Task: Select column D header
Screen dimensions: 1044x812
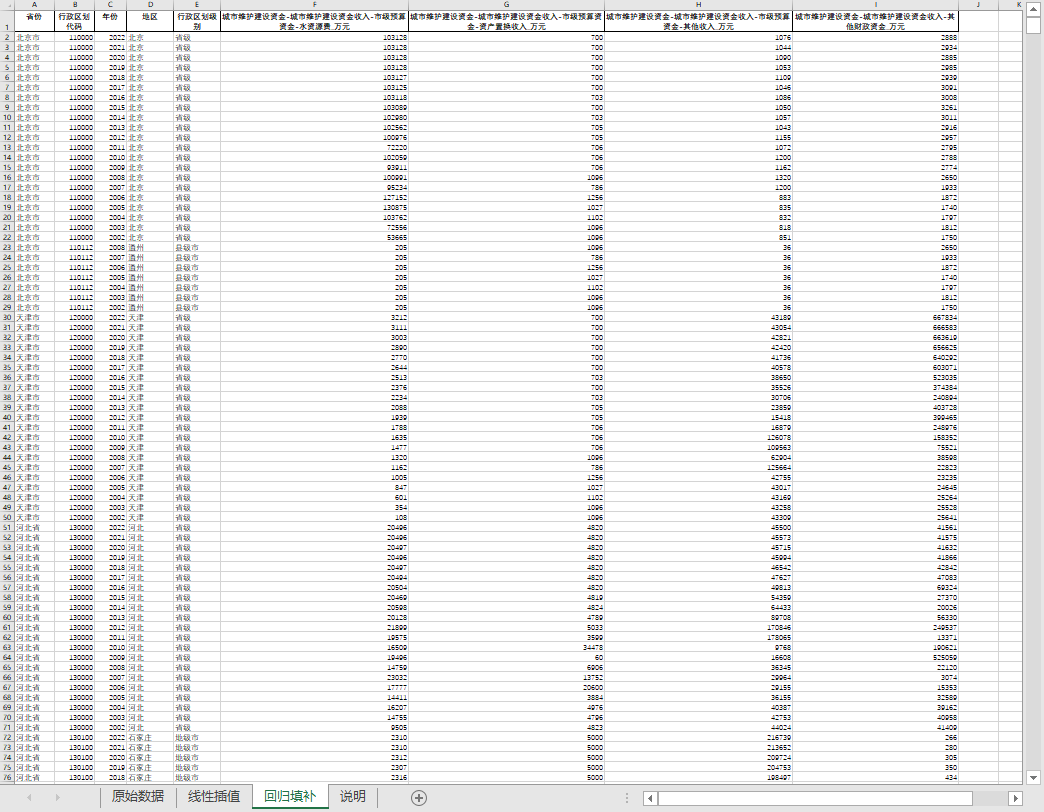Action: click(x=150, y=5)
